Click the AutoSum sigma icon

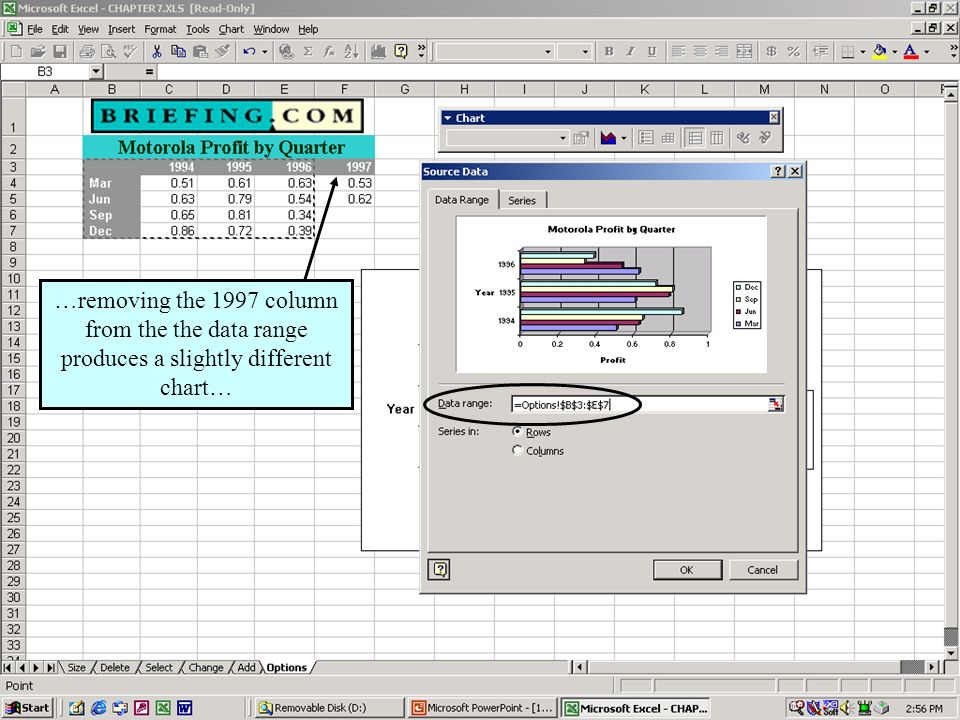308,51
